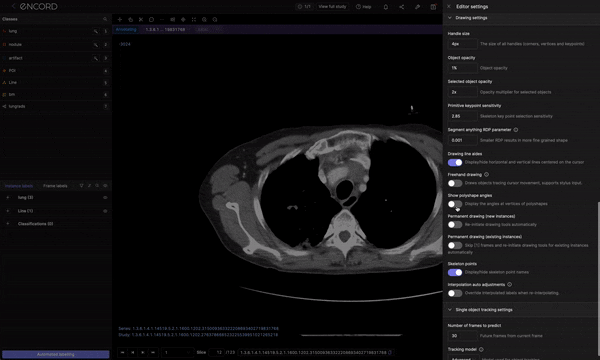Jump to the last slice

(153, 352)
